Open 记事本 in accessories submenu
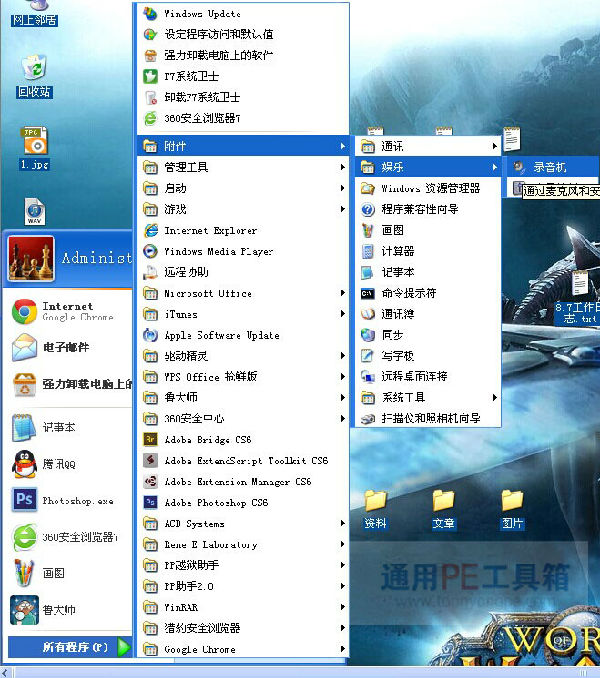The height and width of the screenshot is (678, 600). 428,272
